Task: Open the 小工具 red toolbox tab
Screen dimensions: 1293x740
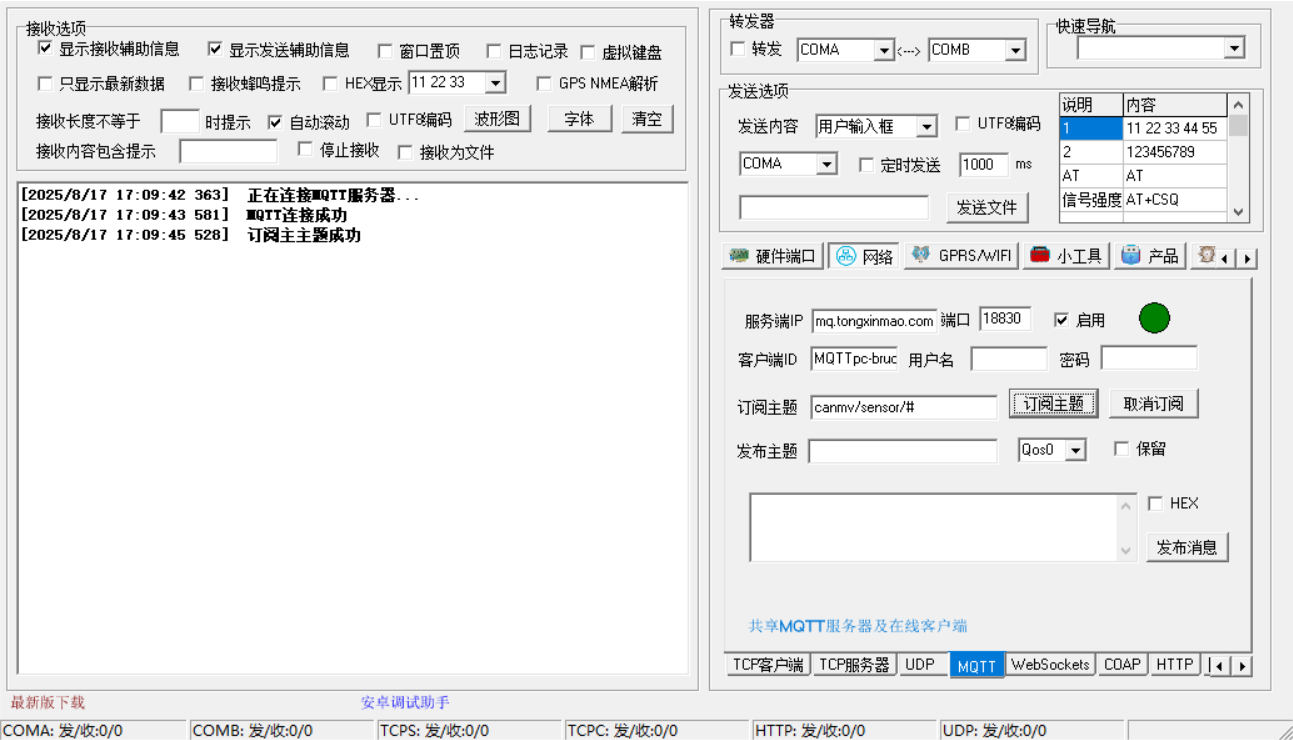Action: (1065, 256)
